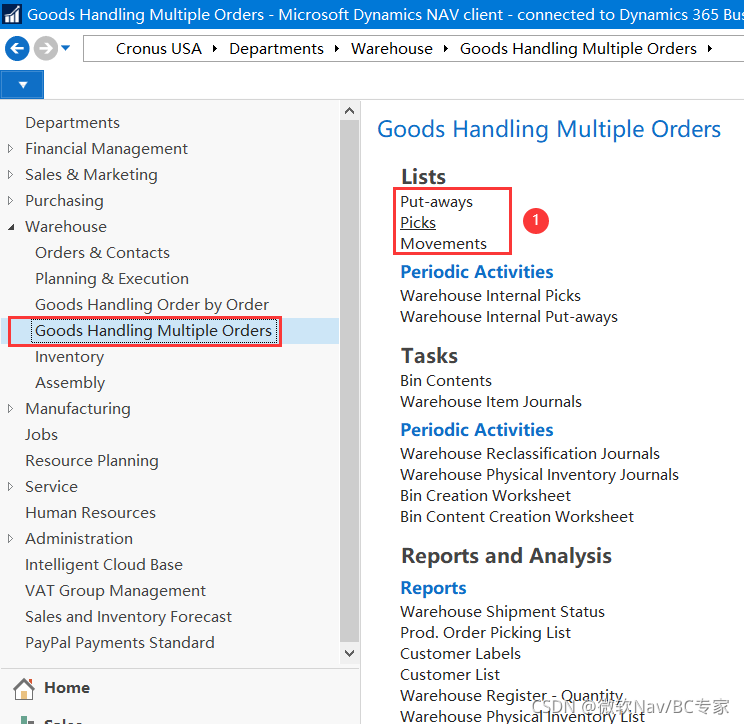The image size is (744, 724).
Task: Select Planning & Execution under Warehouse
Action: [112, 279]
